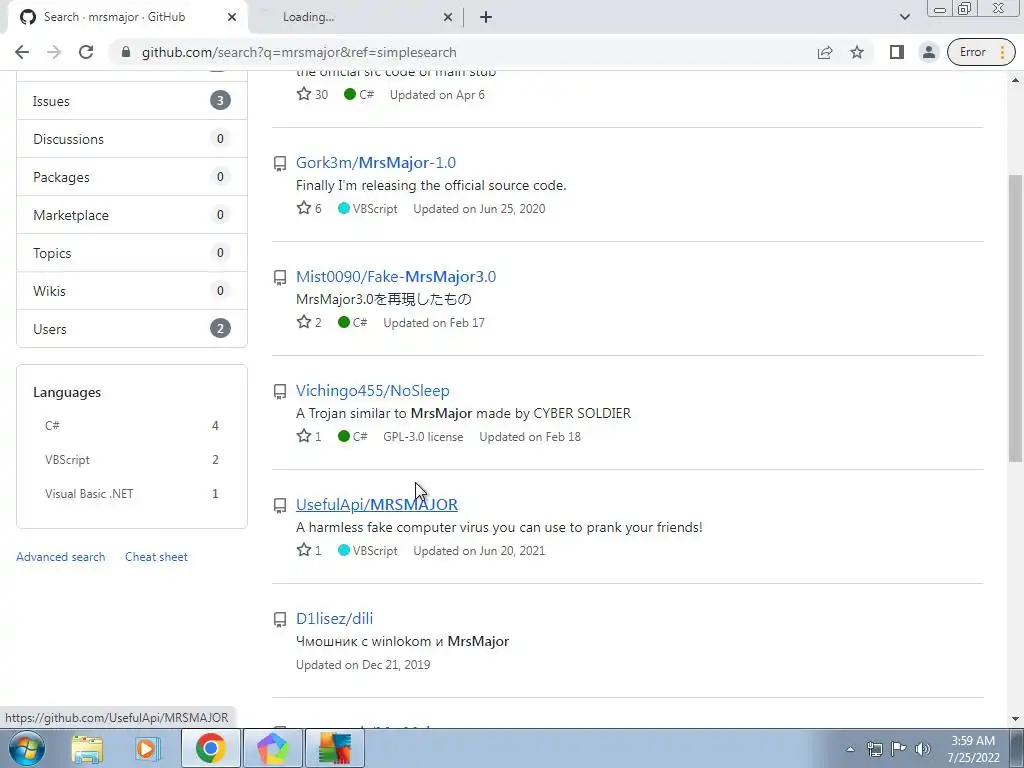
Task: Open the Windows Start button
Action: coord(26,748)
